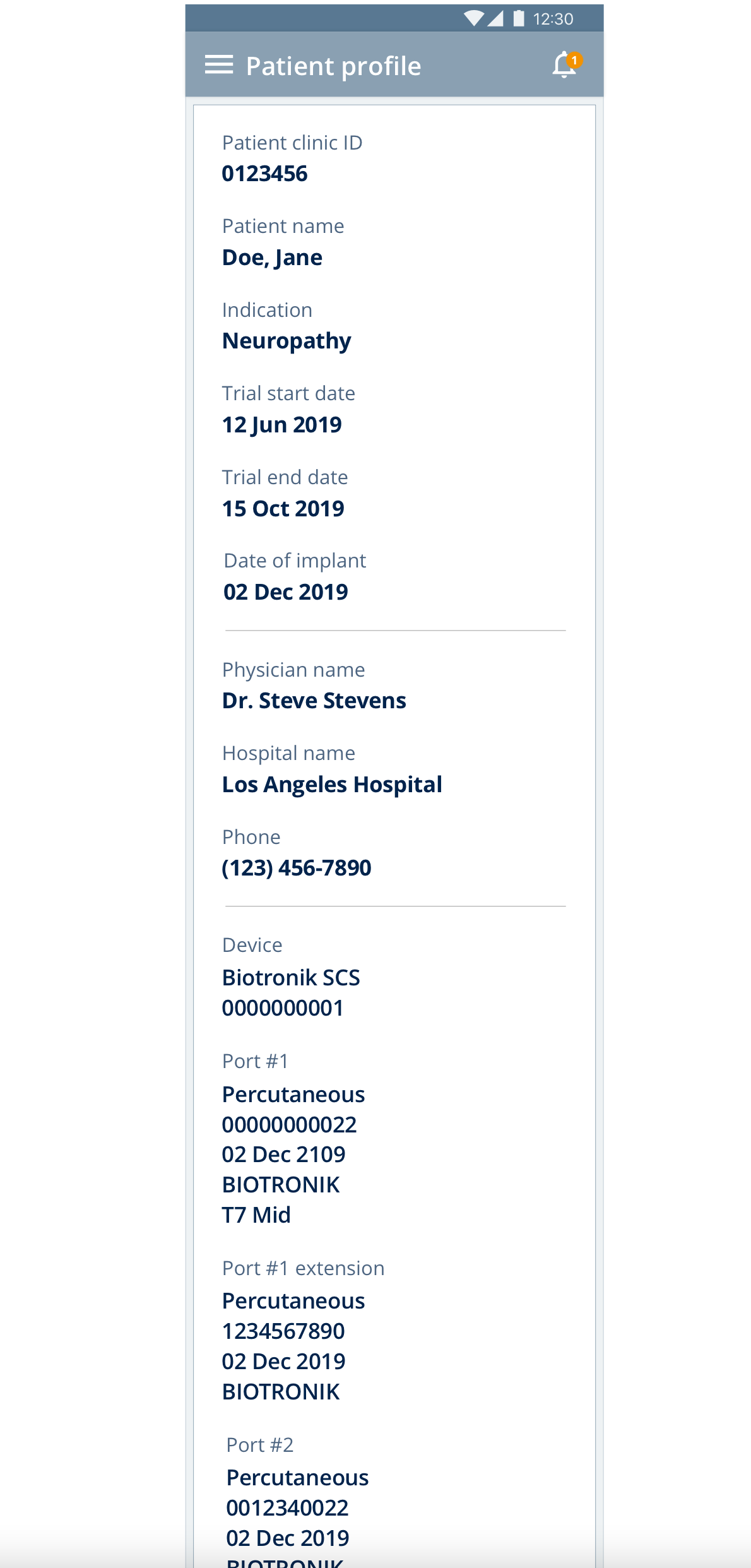Tap the orange notification count badge

pyautogui.click(x=574, y=60)
